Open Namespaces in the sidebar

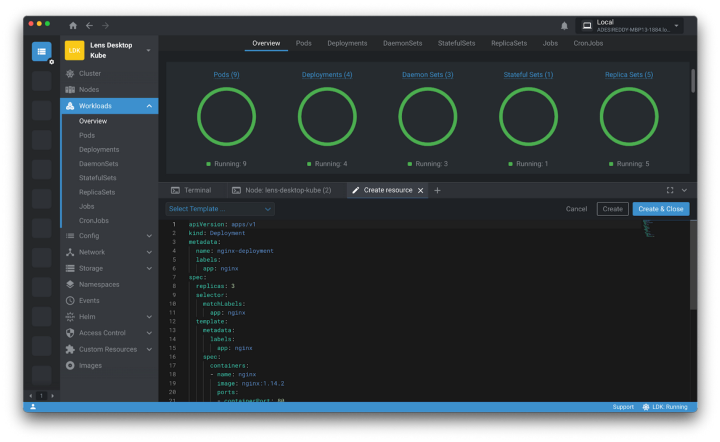(x=99, y=284)
